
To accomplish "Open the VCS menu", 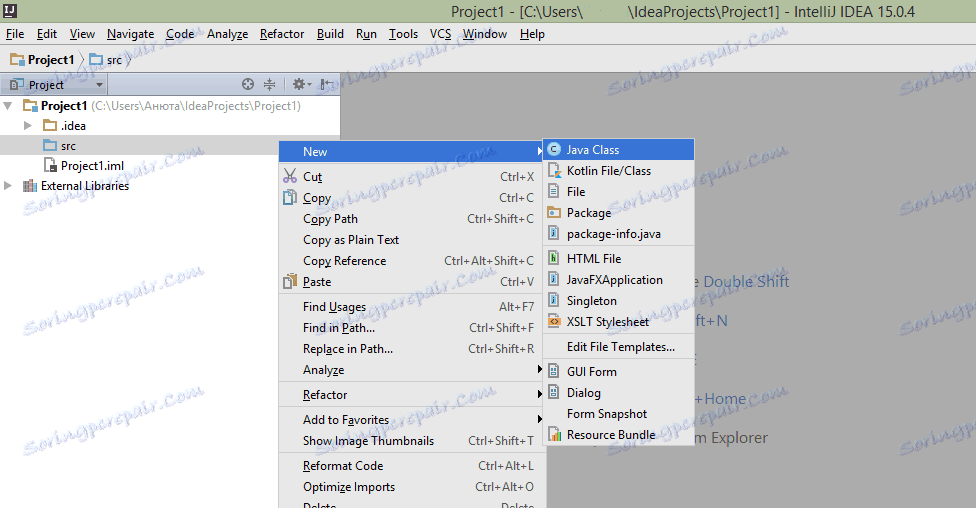I will point(440,34).
